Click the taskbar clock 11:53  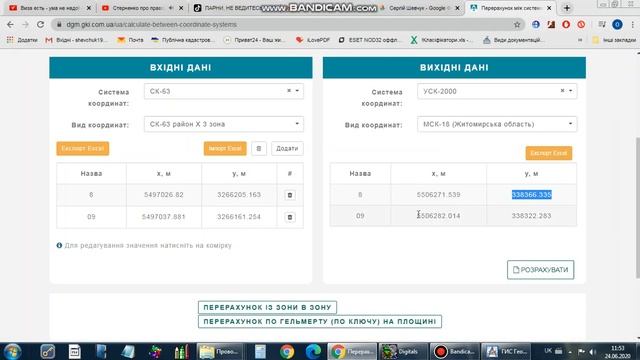(617, 351)
